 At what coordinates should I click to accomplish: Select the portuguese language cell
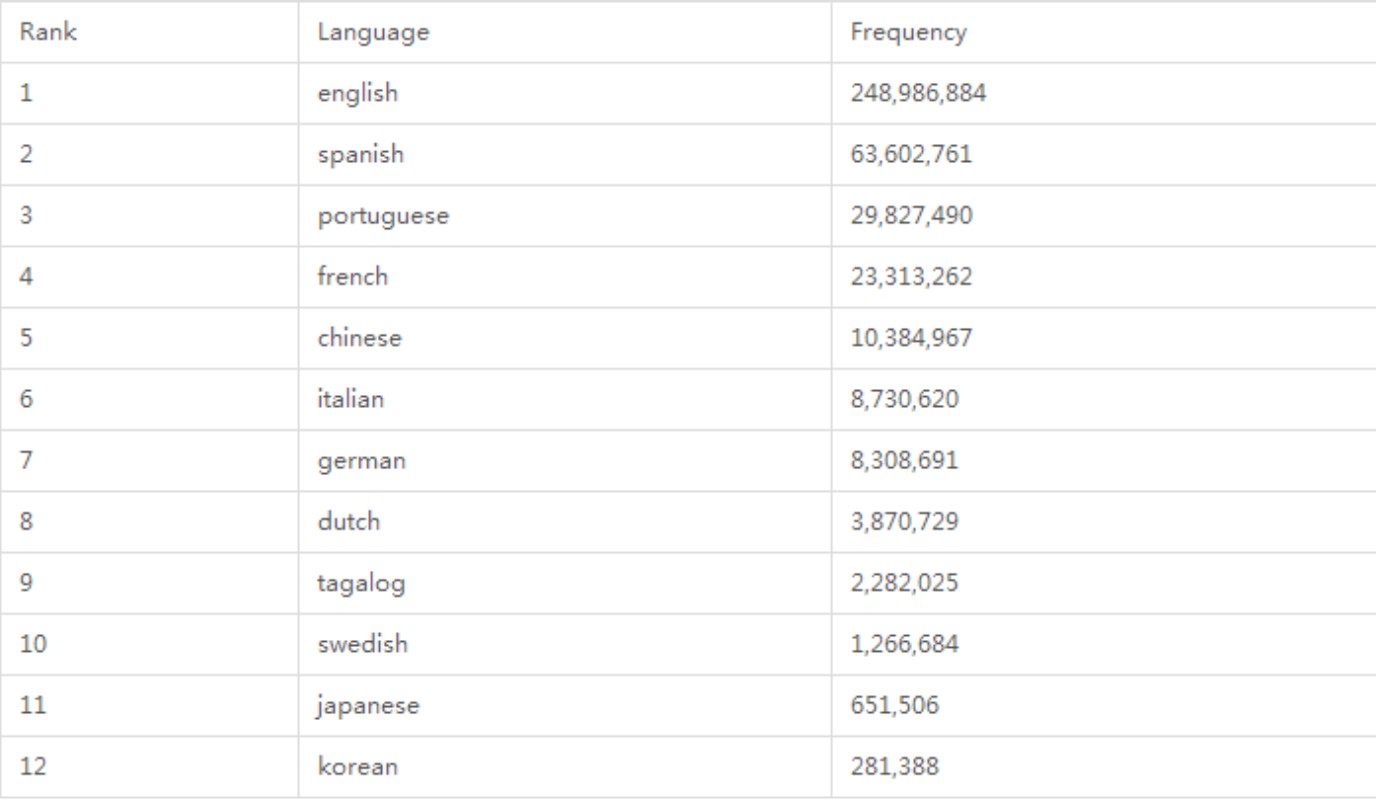click(383, 215)
